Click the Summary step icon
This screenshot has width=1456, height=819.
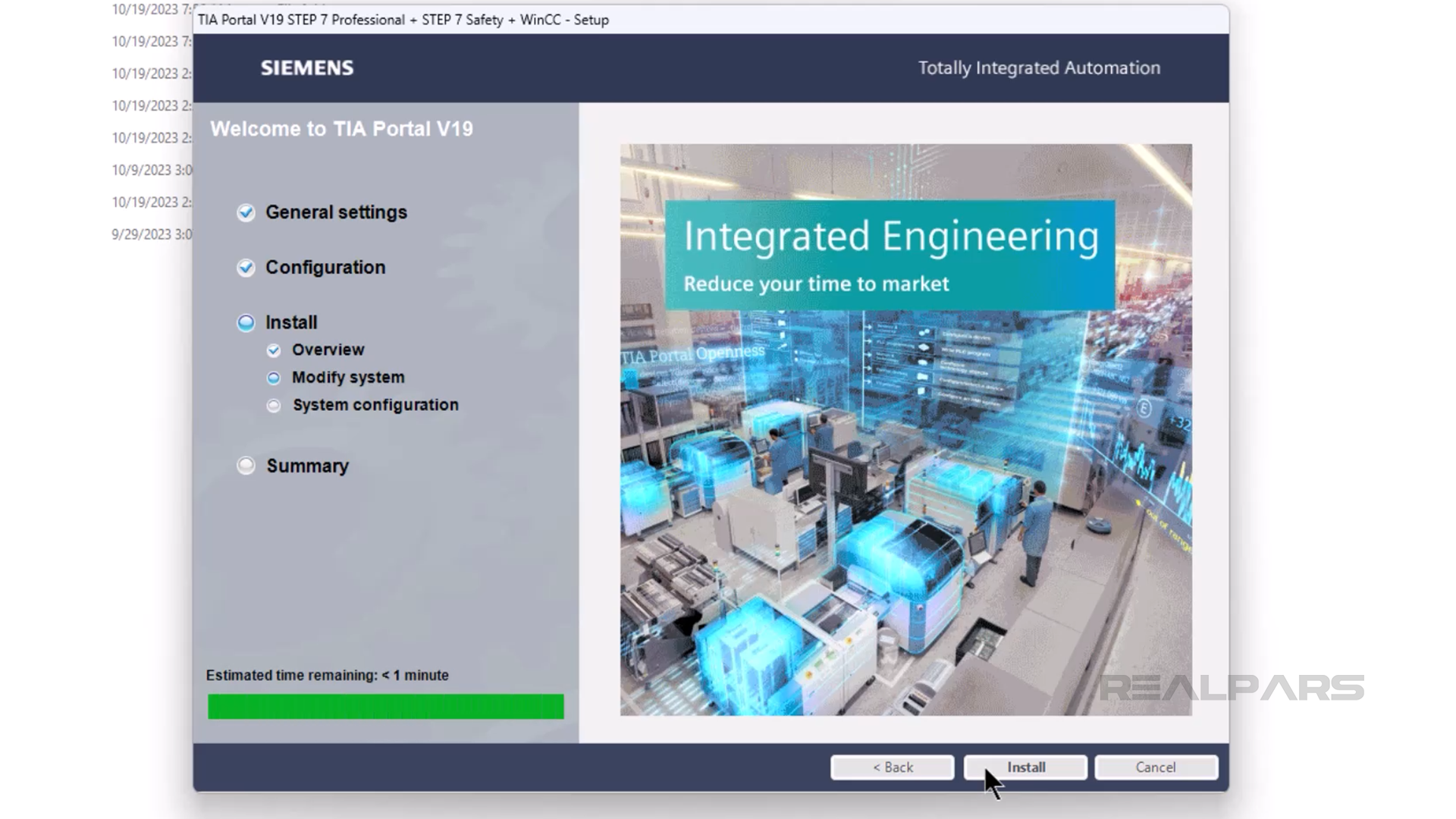[246, 466]
